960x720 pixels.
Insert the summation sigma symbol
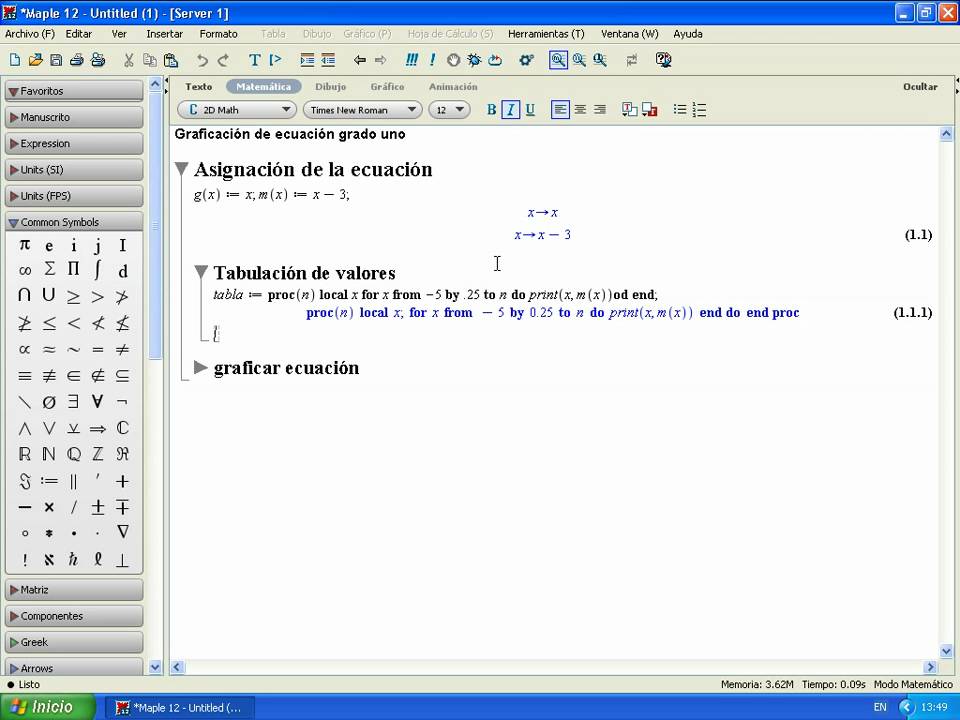click(x=49, y=269)
